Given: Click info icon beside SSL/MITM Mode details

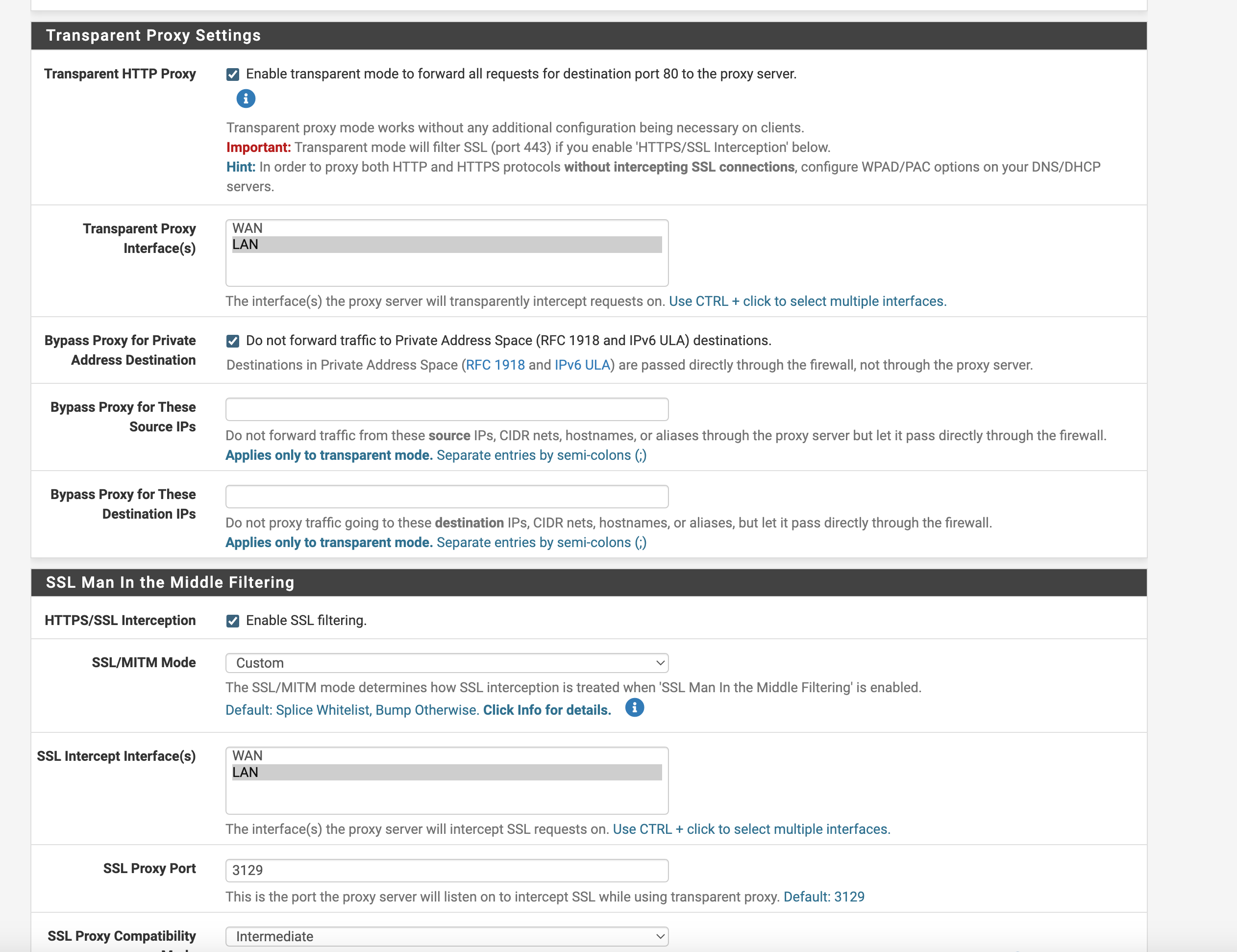Looking at the screenshot, I should click(x=634, y=708).
